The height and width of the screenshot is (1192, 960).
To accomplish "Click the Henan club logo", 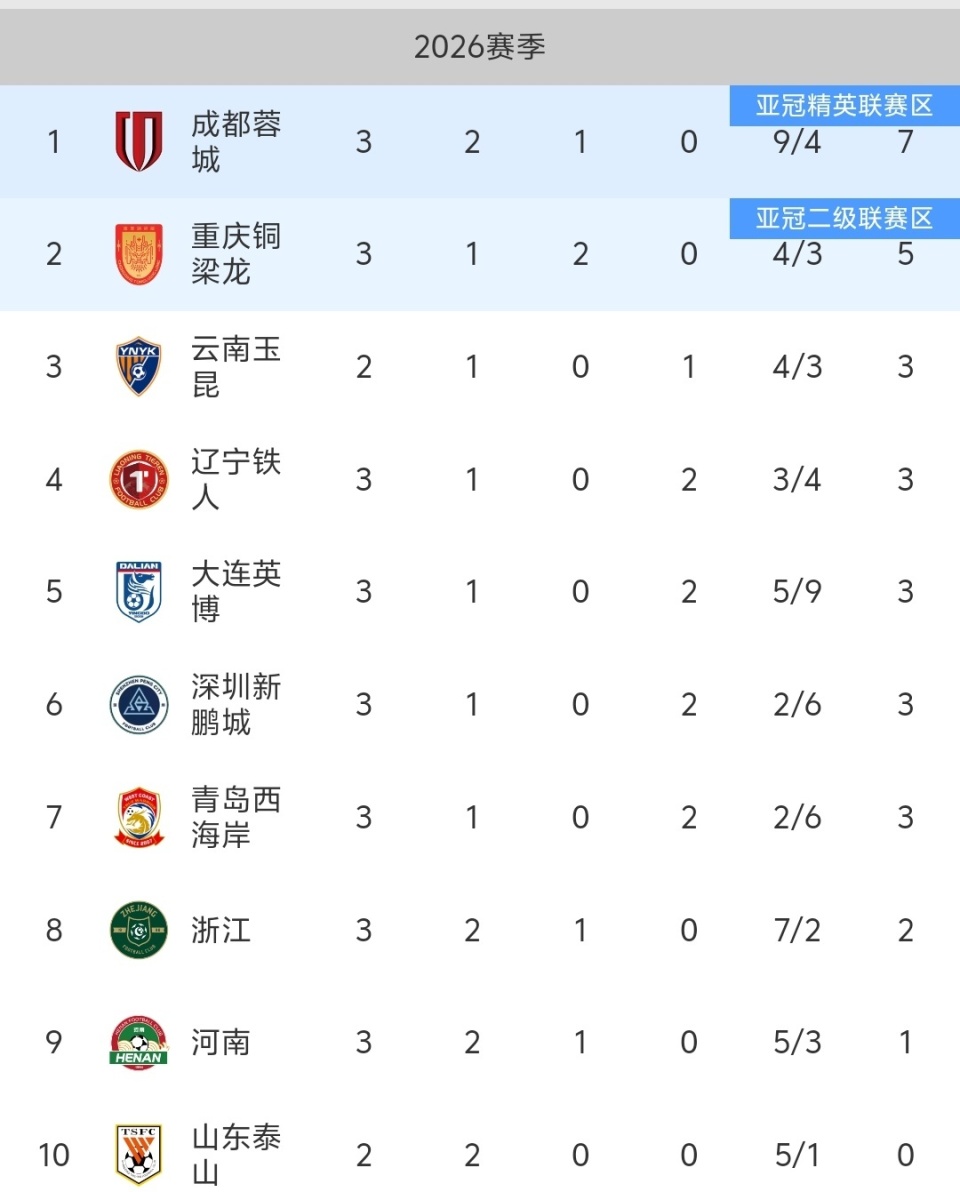I will (138, 1042).
